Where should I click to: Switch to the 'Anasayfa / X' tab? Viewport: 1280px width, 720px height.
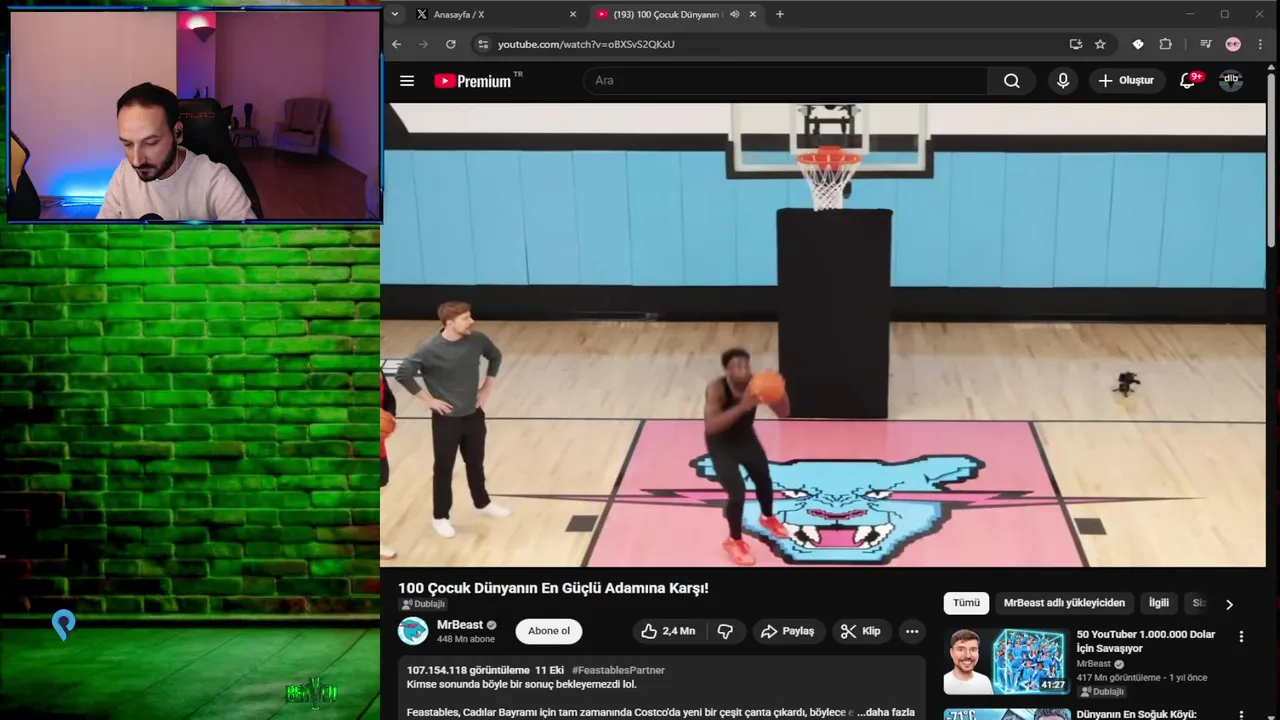(x=495, y=14)
